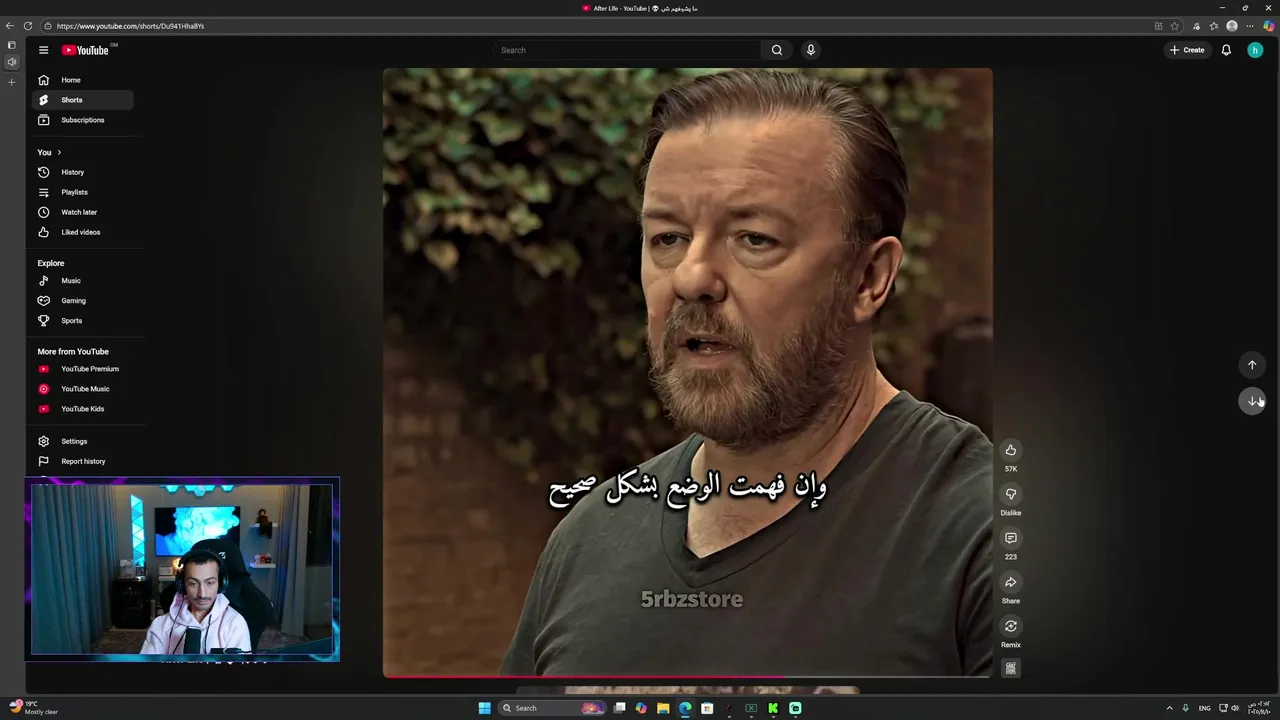Explore the Sports category
This screenshot has width=1280, height=720.
pyautogui.click(x=81, y=321)
